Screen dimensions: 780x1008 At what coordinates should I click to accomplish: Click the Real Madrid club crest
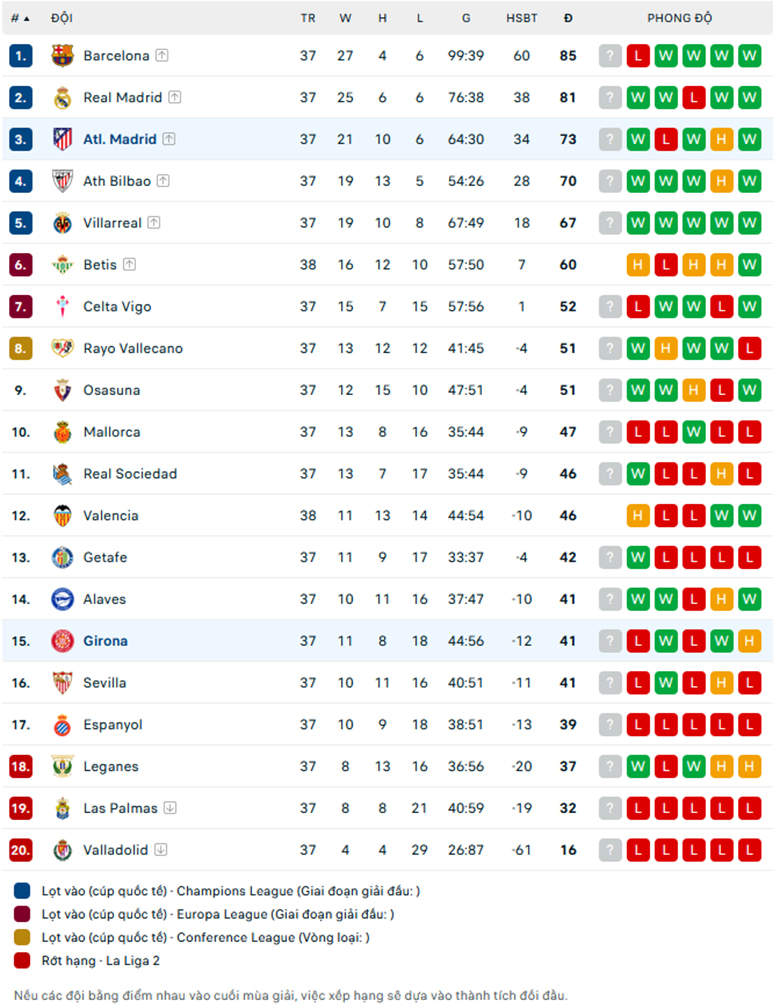point(62,98)
